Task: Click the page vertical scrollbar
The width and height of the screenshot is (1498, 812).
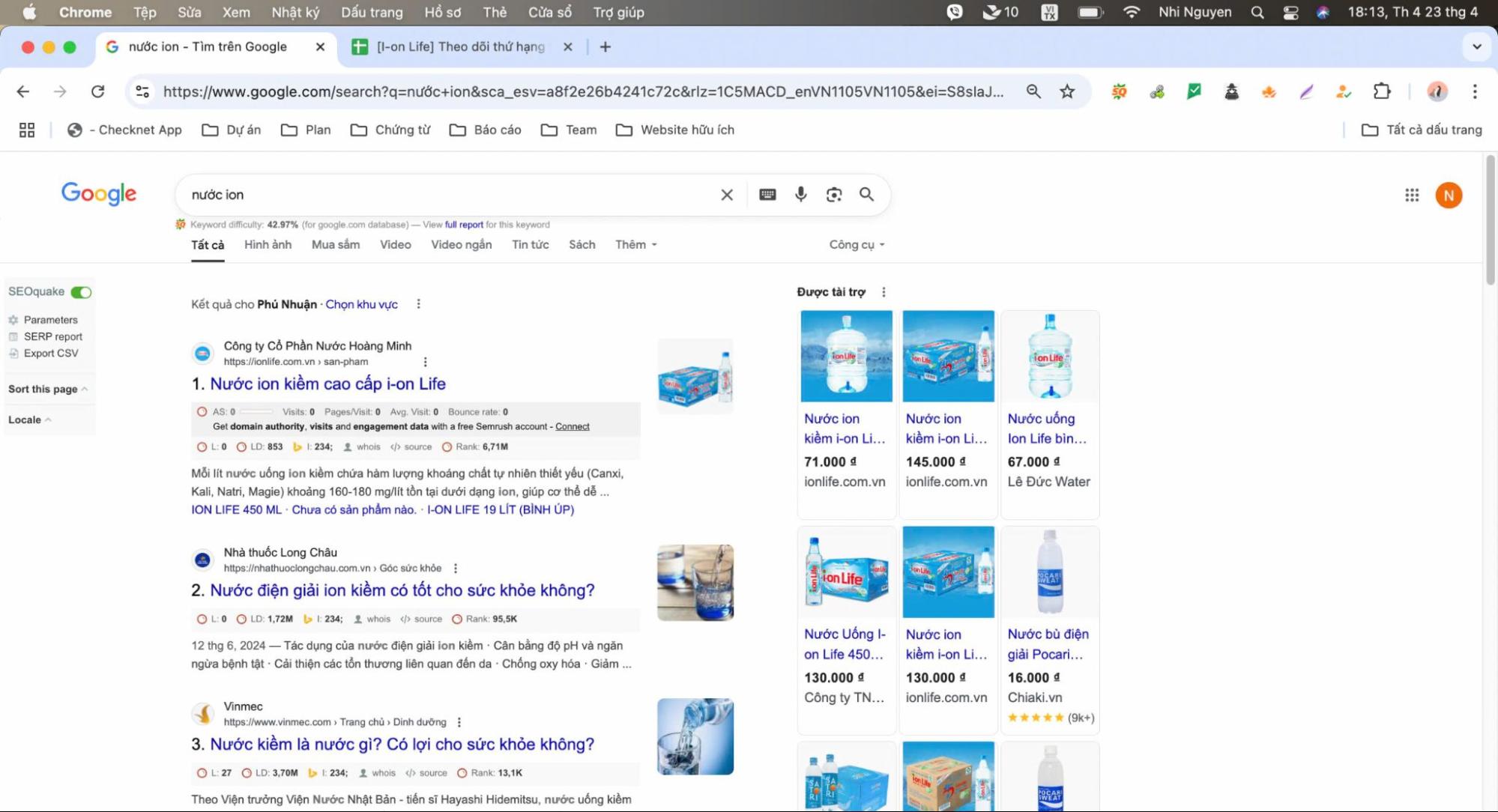Action: (x=1490, y=221)
